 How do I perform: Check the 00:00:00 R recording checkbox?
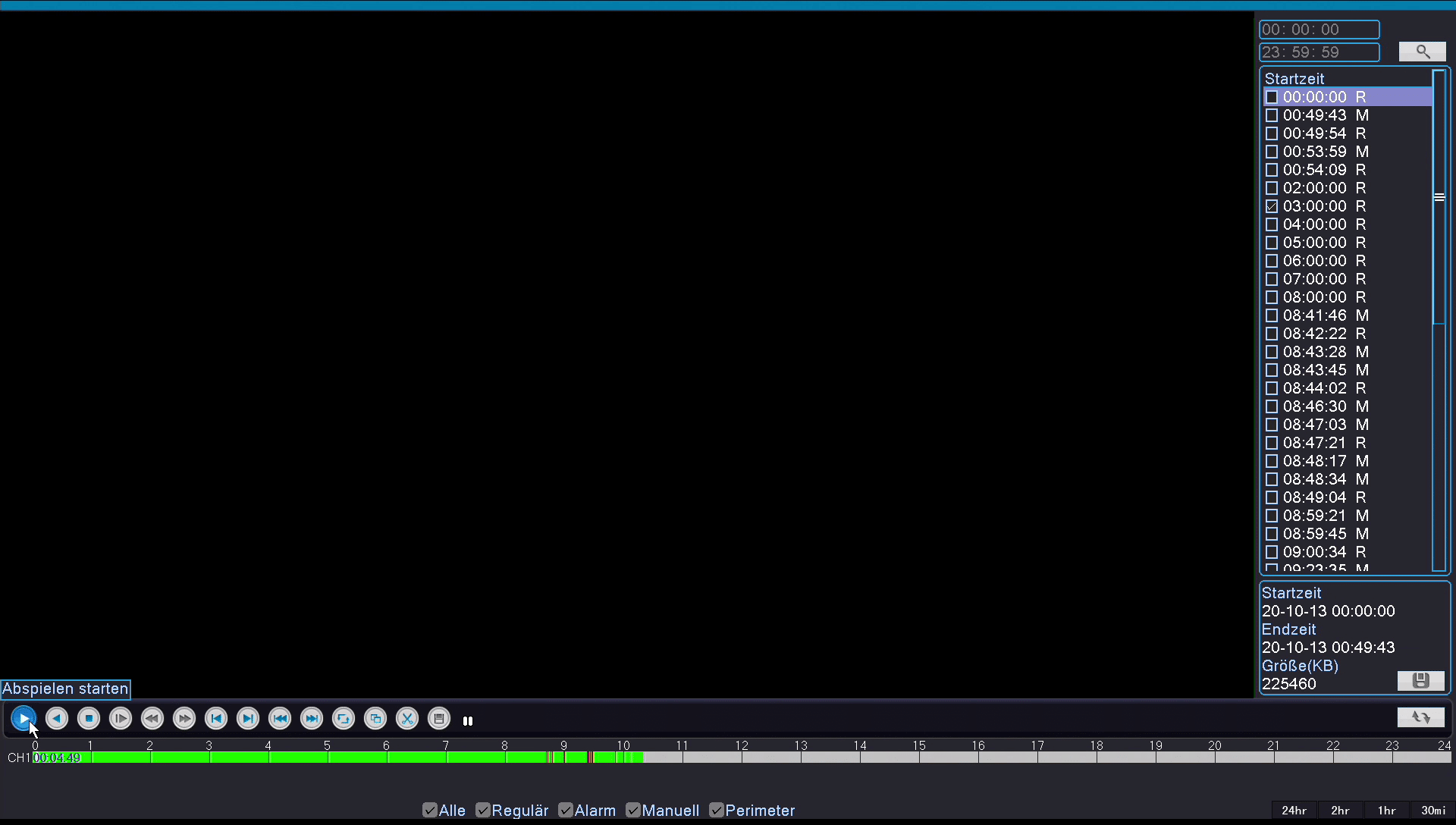[x=1272, y=97]
